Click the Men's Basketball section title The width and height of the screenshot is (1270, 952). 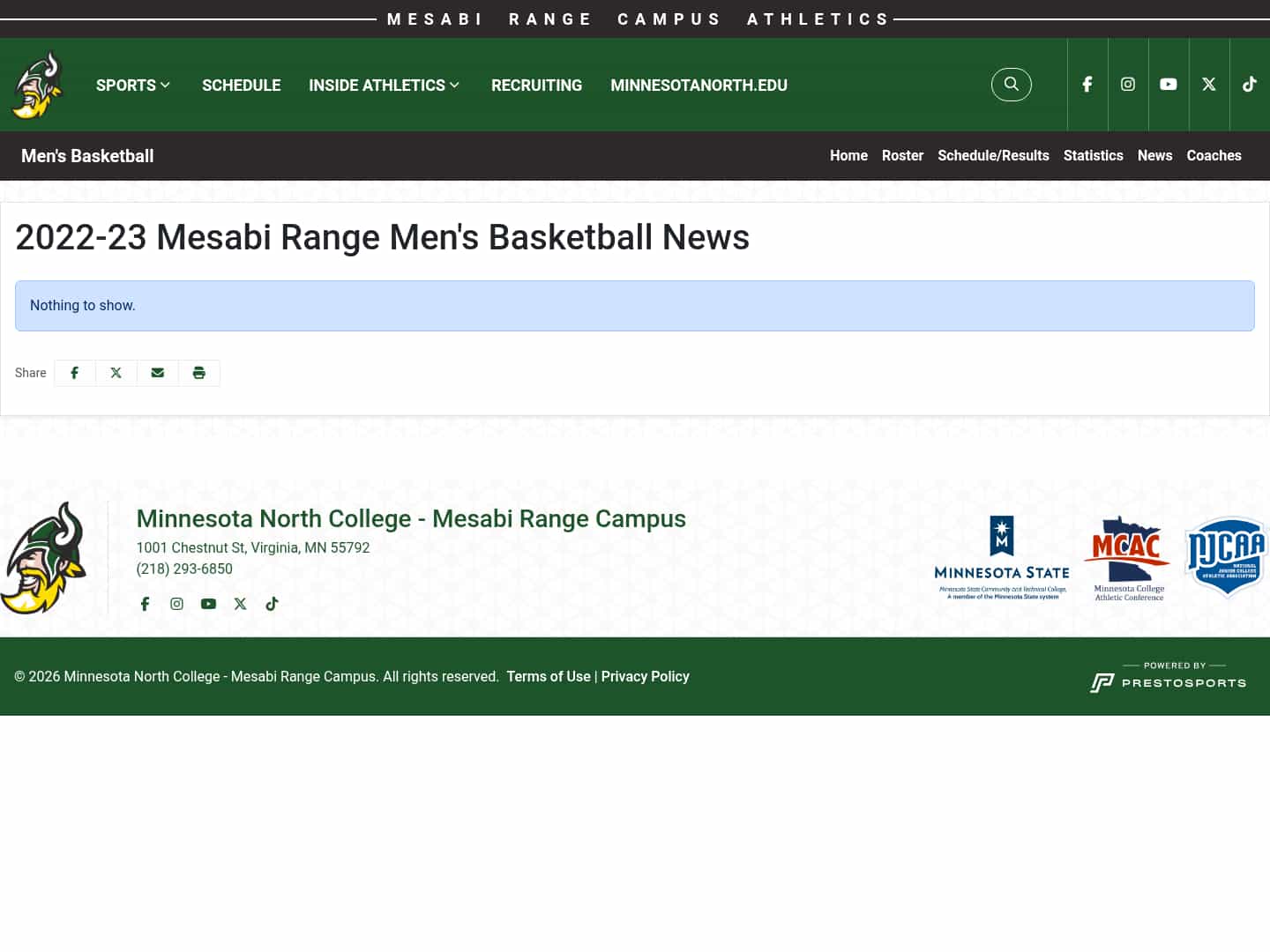pyautogui.click(x=87, y=156)
